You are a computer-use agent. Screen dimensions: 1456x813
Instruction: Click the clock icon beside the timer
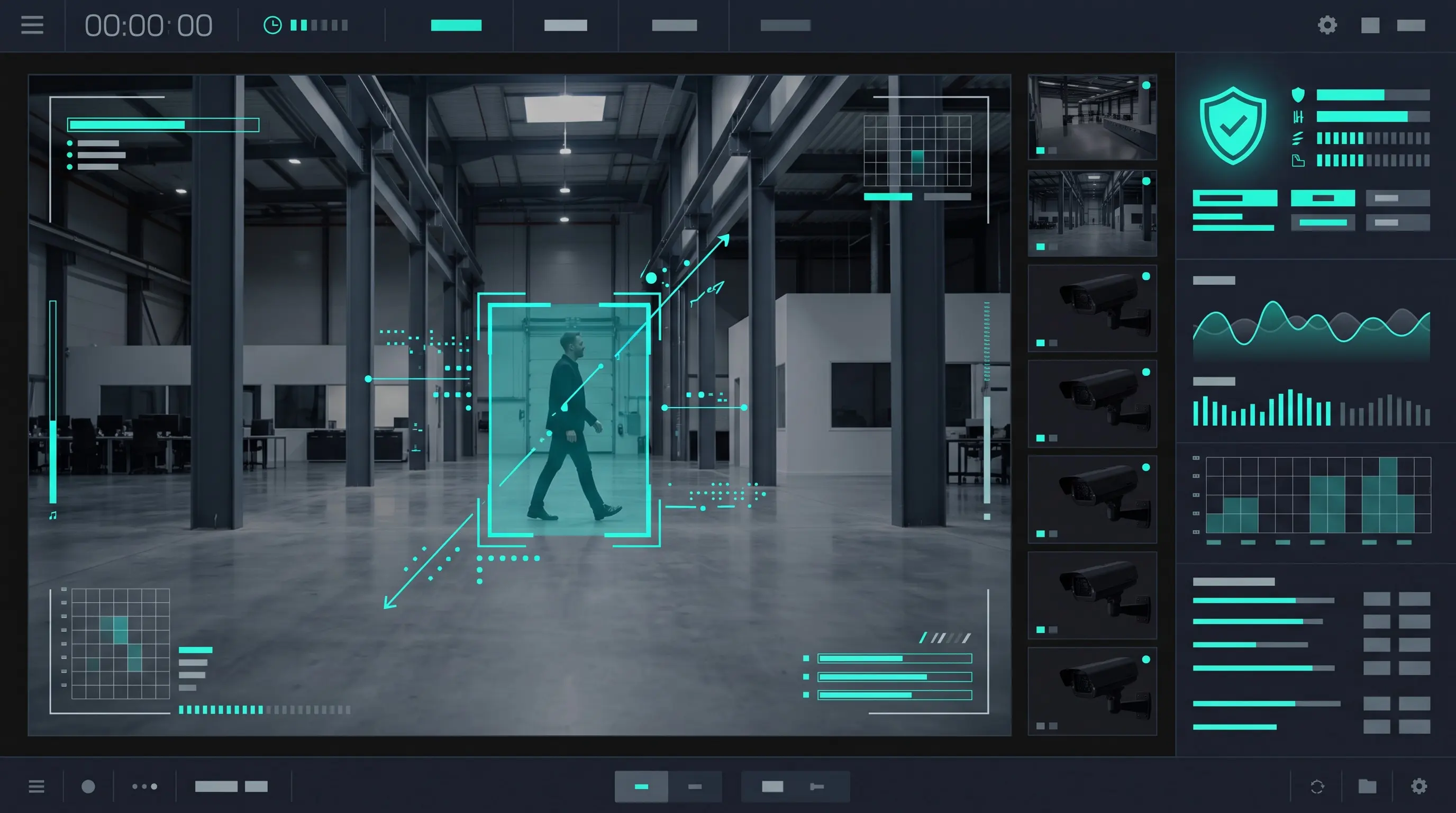point(272,25)
